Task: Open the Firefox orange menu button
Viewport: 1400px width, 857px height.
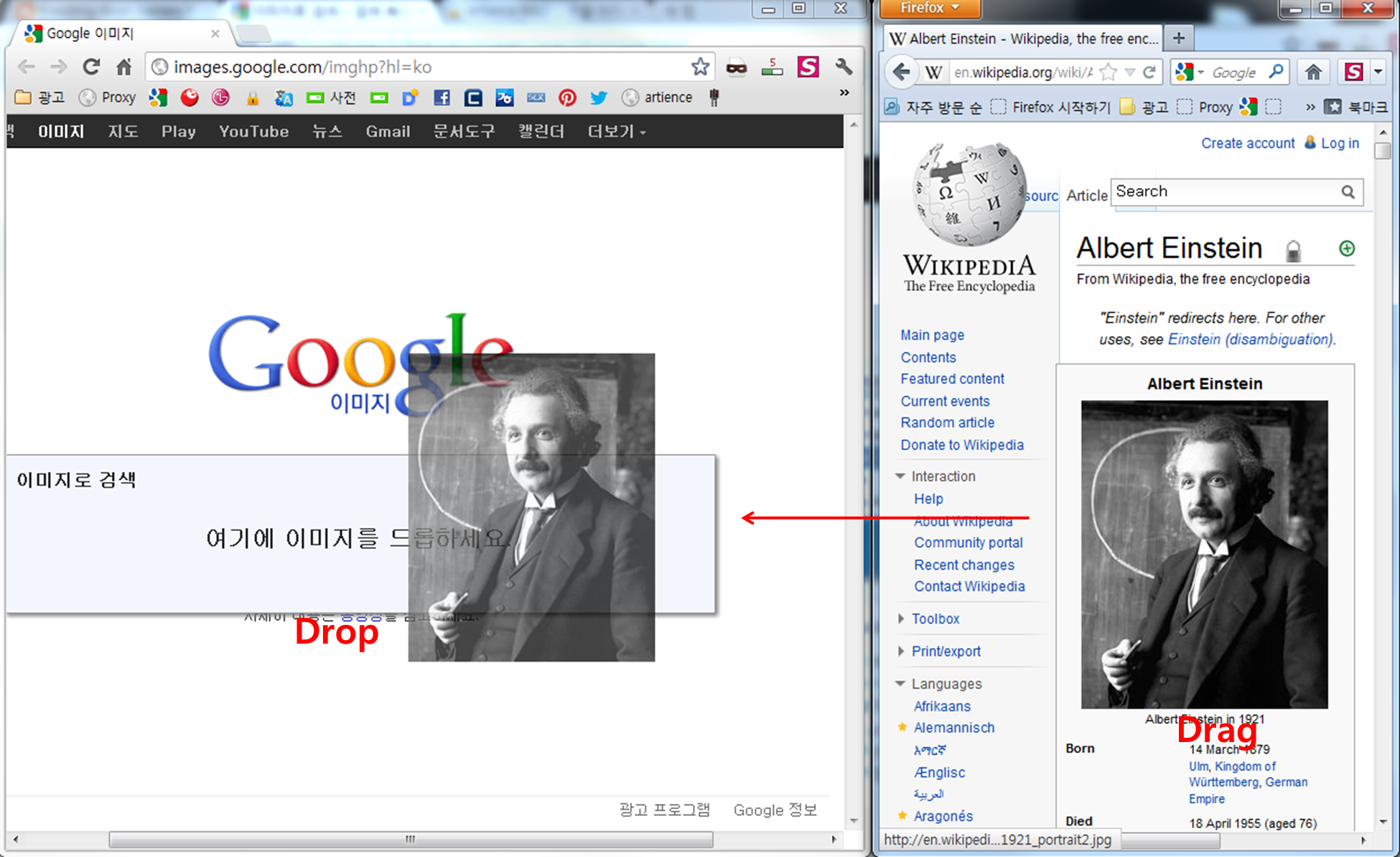Action: (x=929, y=8)
